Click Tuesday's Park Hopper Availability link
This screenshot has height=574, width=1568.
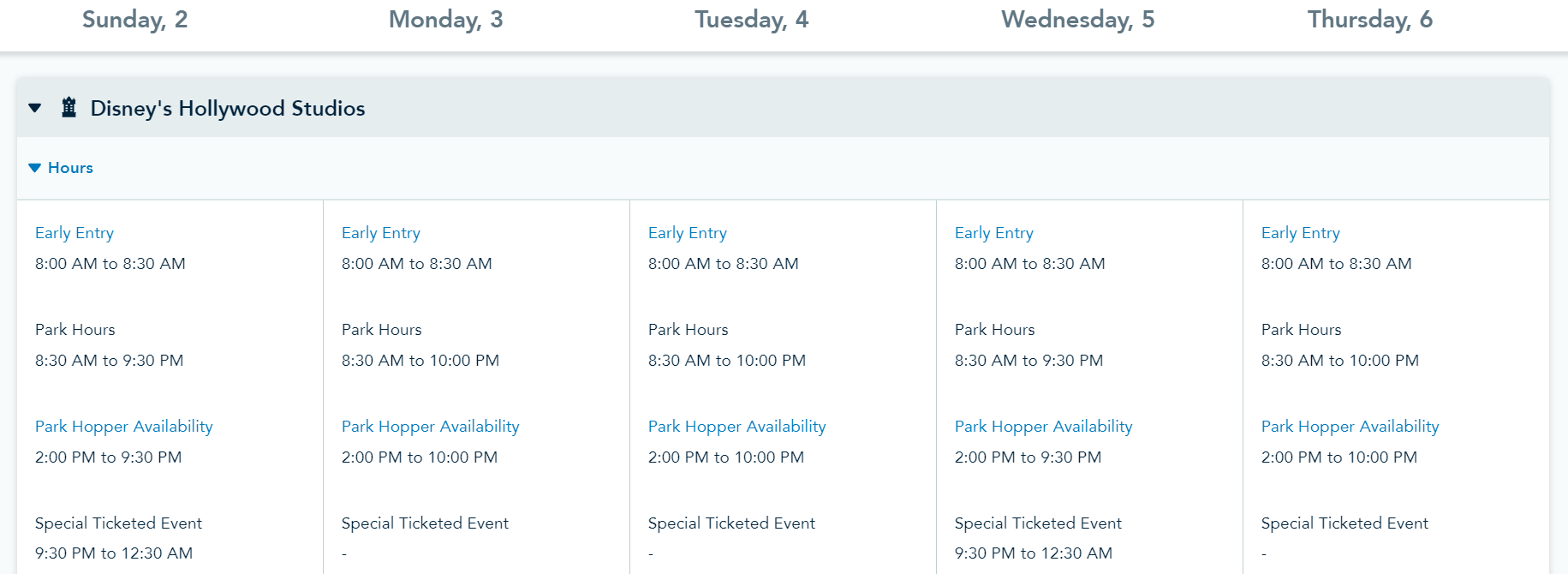(737, 427)
